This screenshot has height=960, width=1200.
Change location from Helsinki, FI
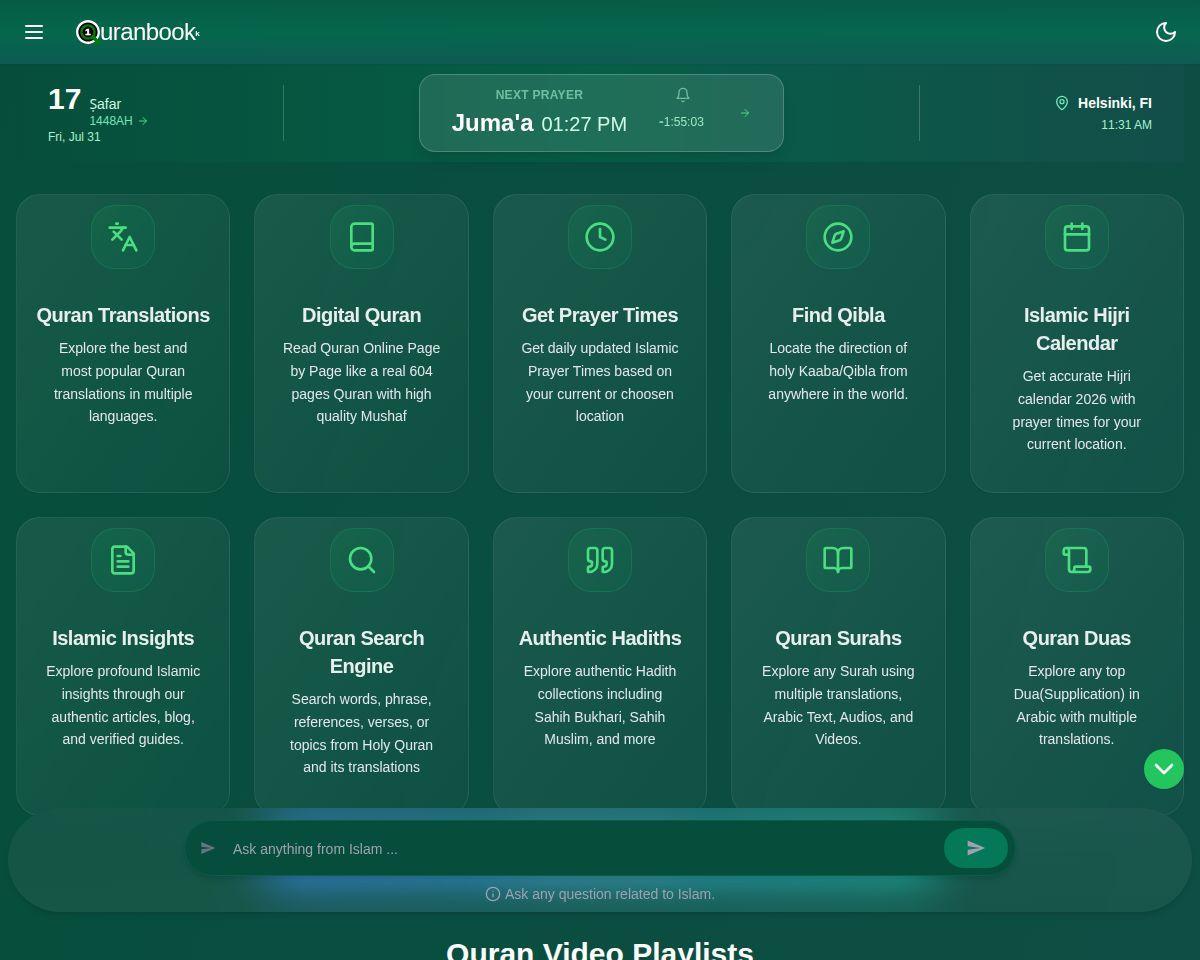1104,103
